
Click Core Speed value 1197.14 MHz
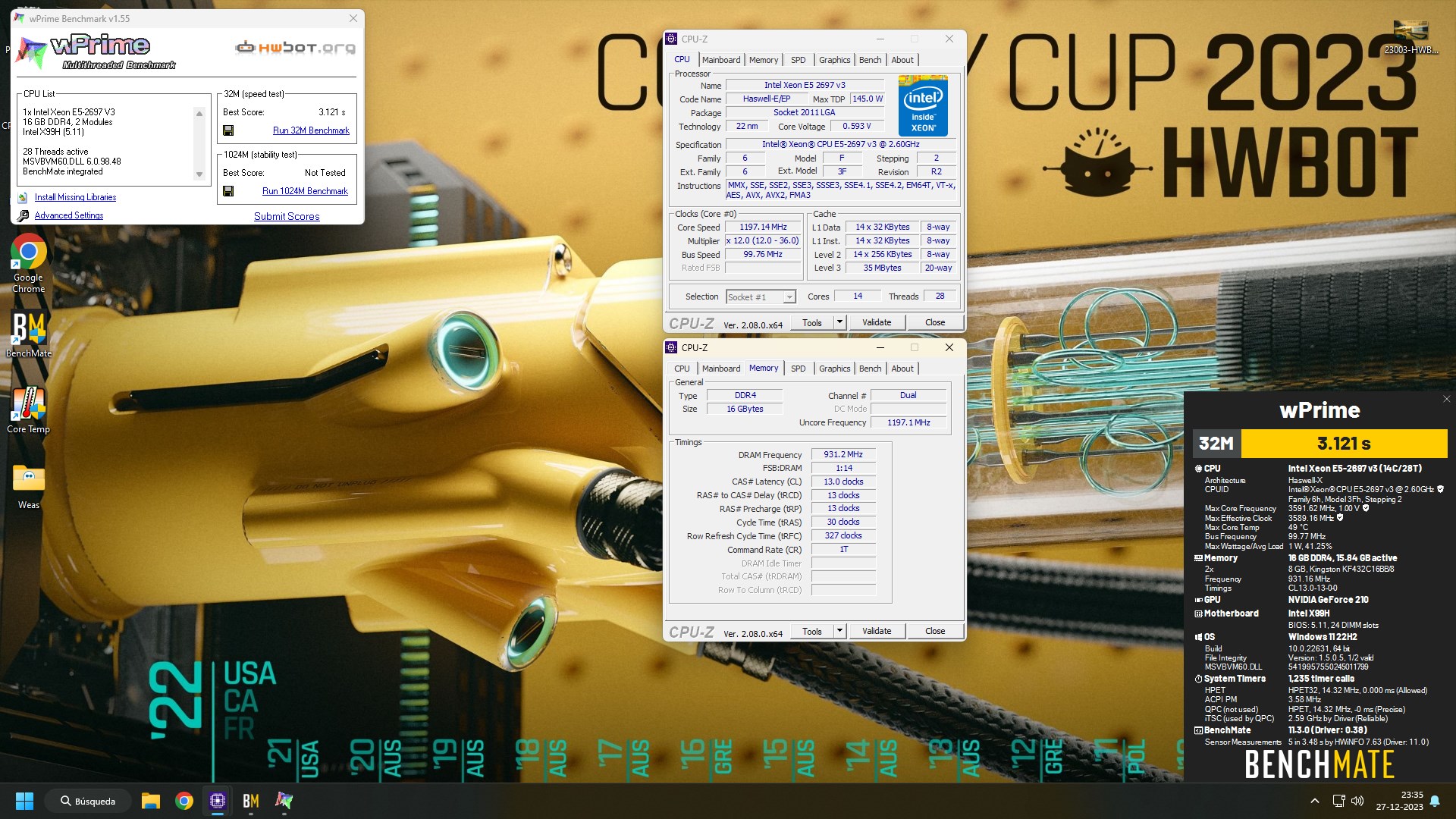(x=763, y=227)
